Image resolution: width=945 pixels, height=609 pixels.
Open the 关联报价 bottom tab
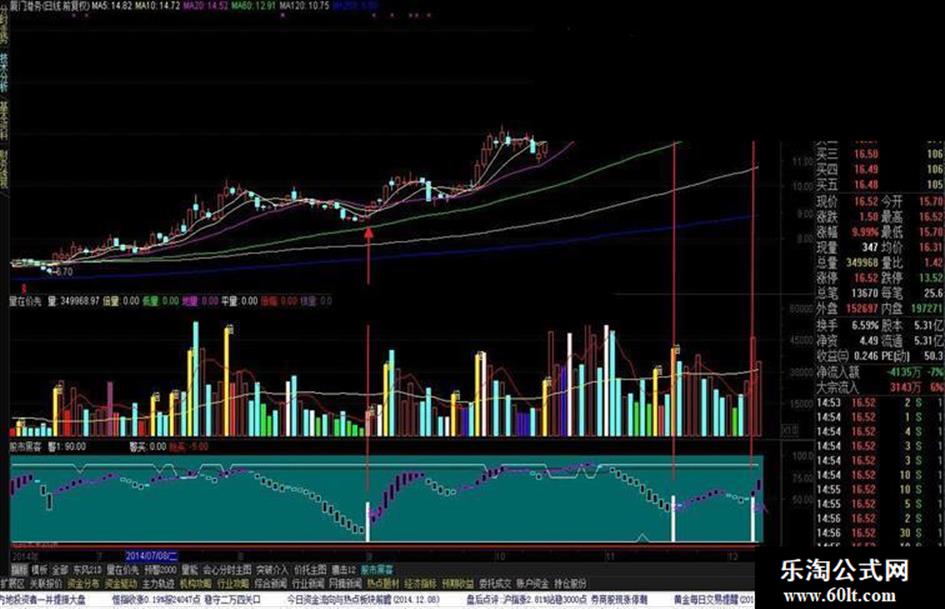[46, 584]
